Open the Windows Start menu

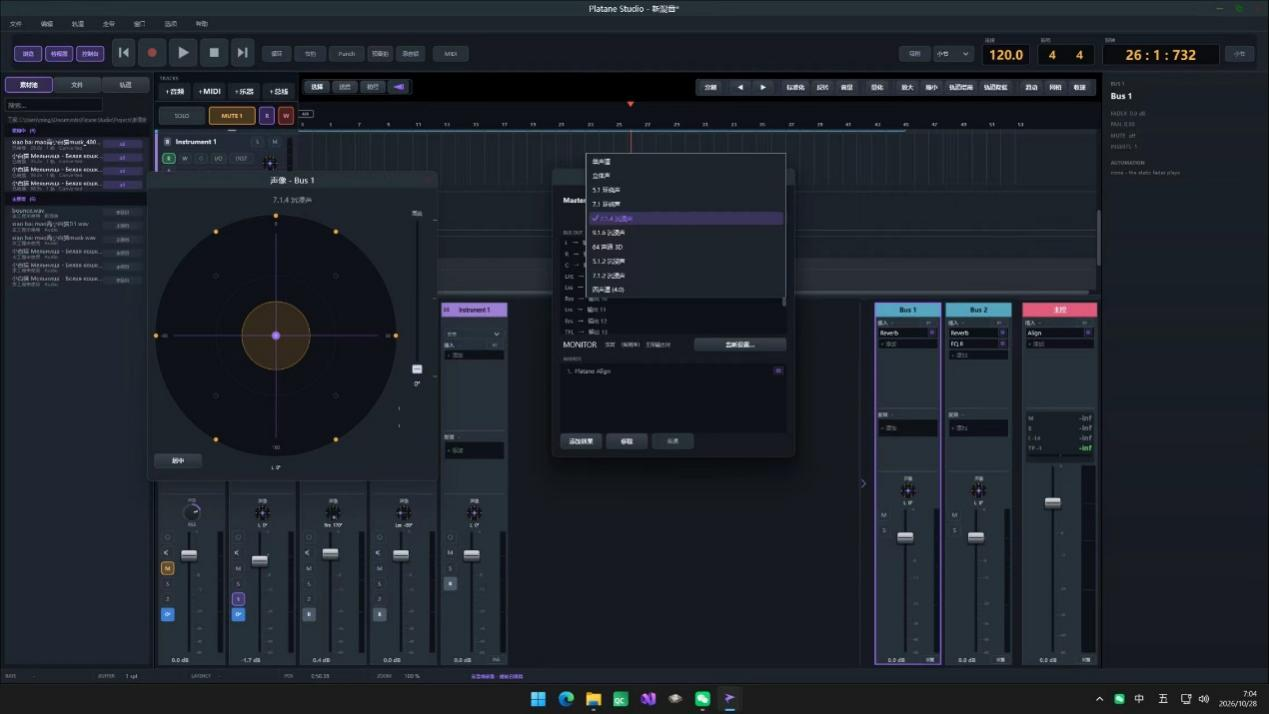point(538,699)
